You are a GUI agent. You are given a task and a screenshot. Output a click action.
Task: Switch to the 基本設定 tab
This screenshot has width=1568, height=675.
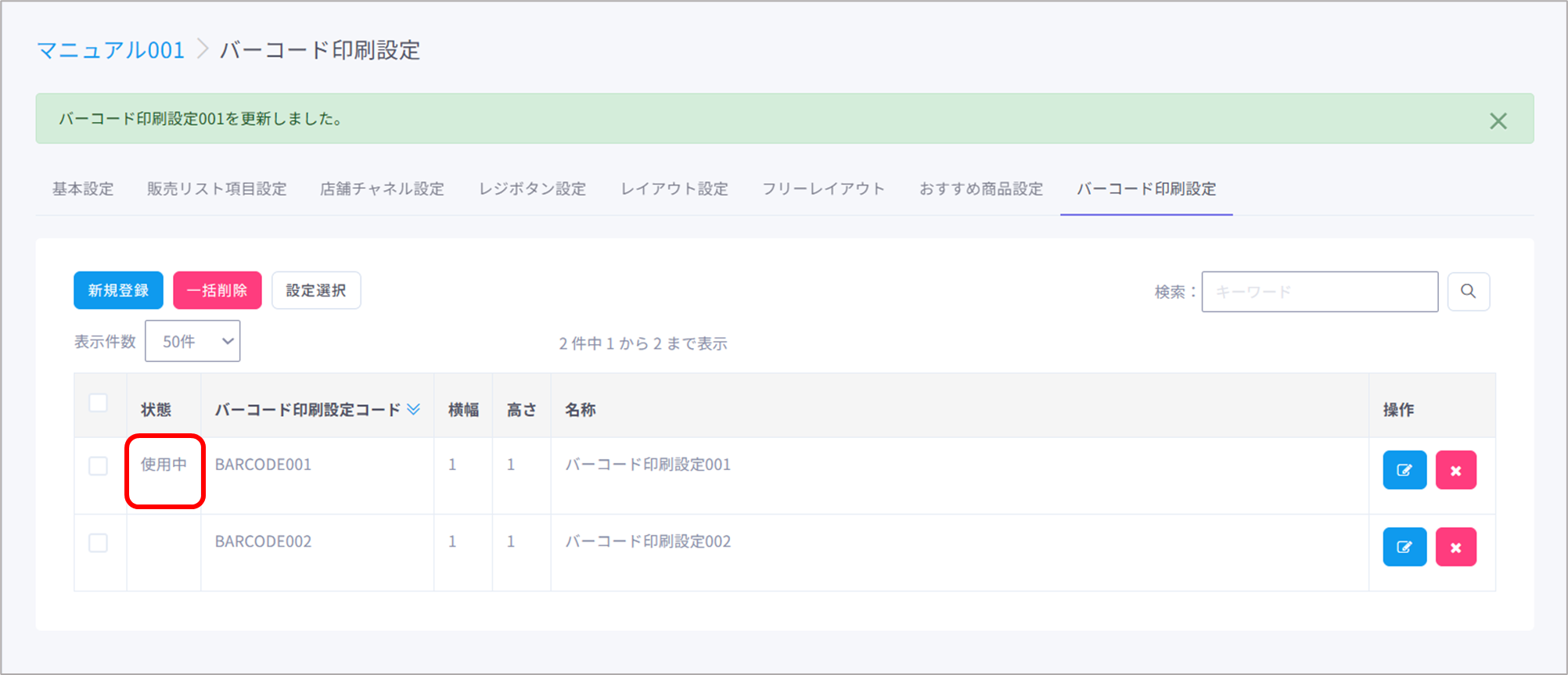pos(83,189)
